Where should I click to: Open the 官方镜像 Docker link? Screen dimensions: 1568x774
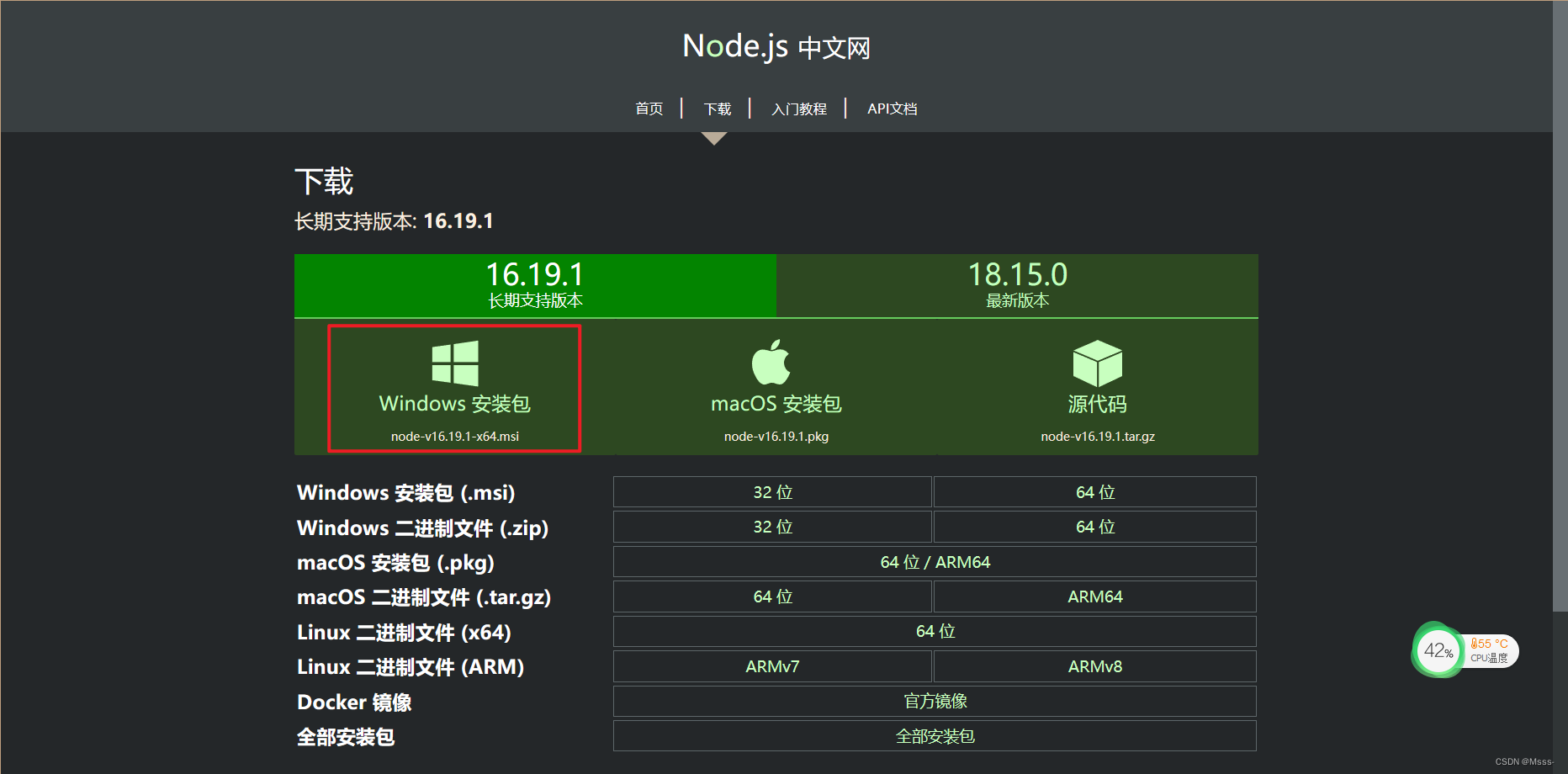tap(935, 702)
